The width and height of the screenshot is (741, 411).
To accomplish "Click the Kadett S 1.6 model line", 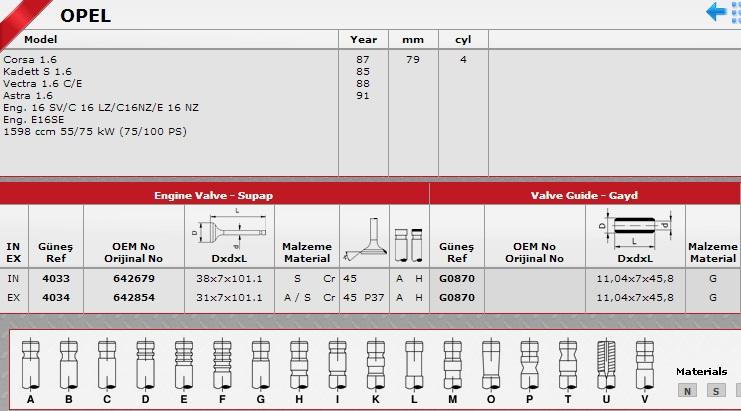I will tap(37, 71).
